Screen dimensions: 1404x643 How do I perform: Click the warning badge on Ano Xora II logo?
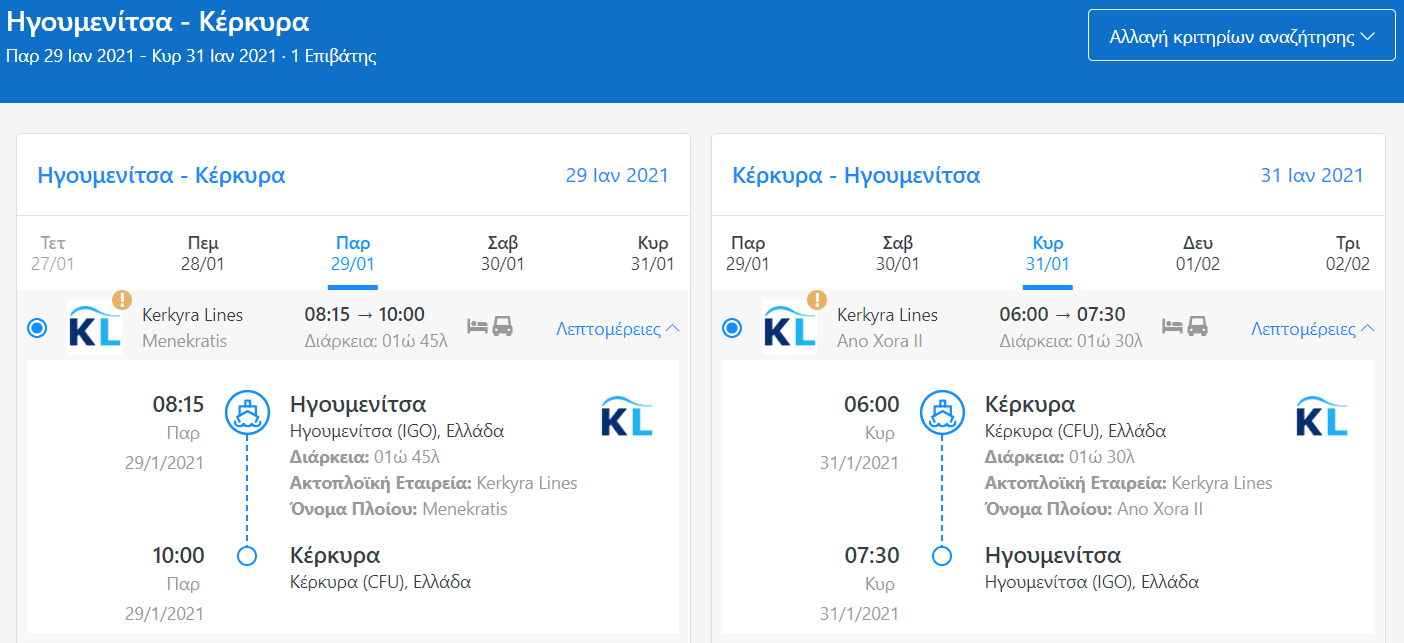coord(817,299)
